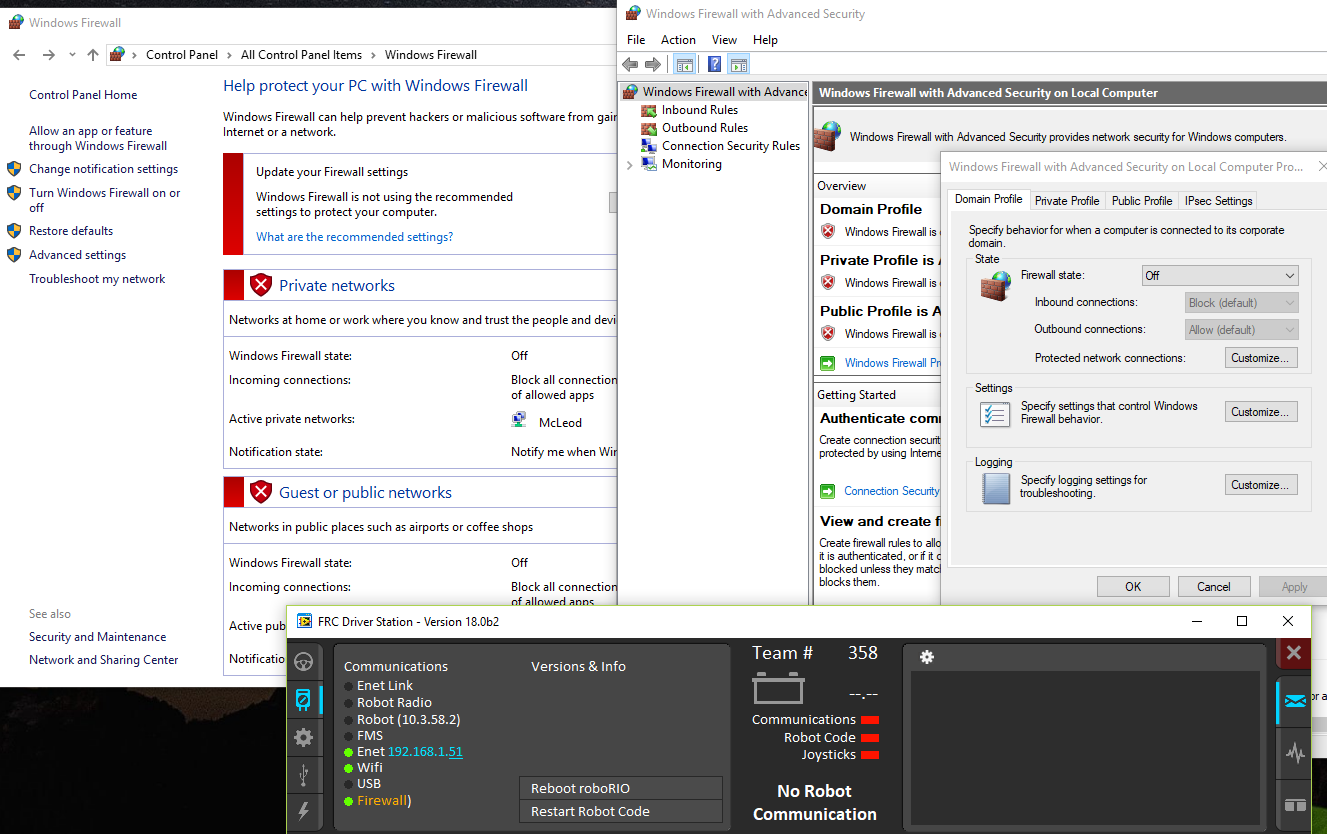Click the battery icon in Driver Station

[x=778, y=689]
